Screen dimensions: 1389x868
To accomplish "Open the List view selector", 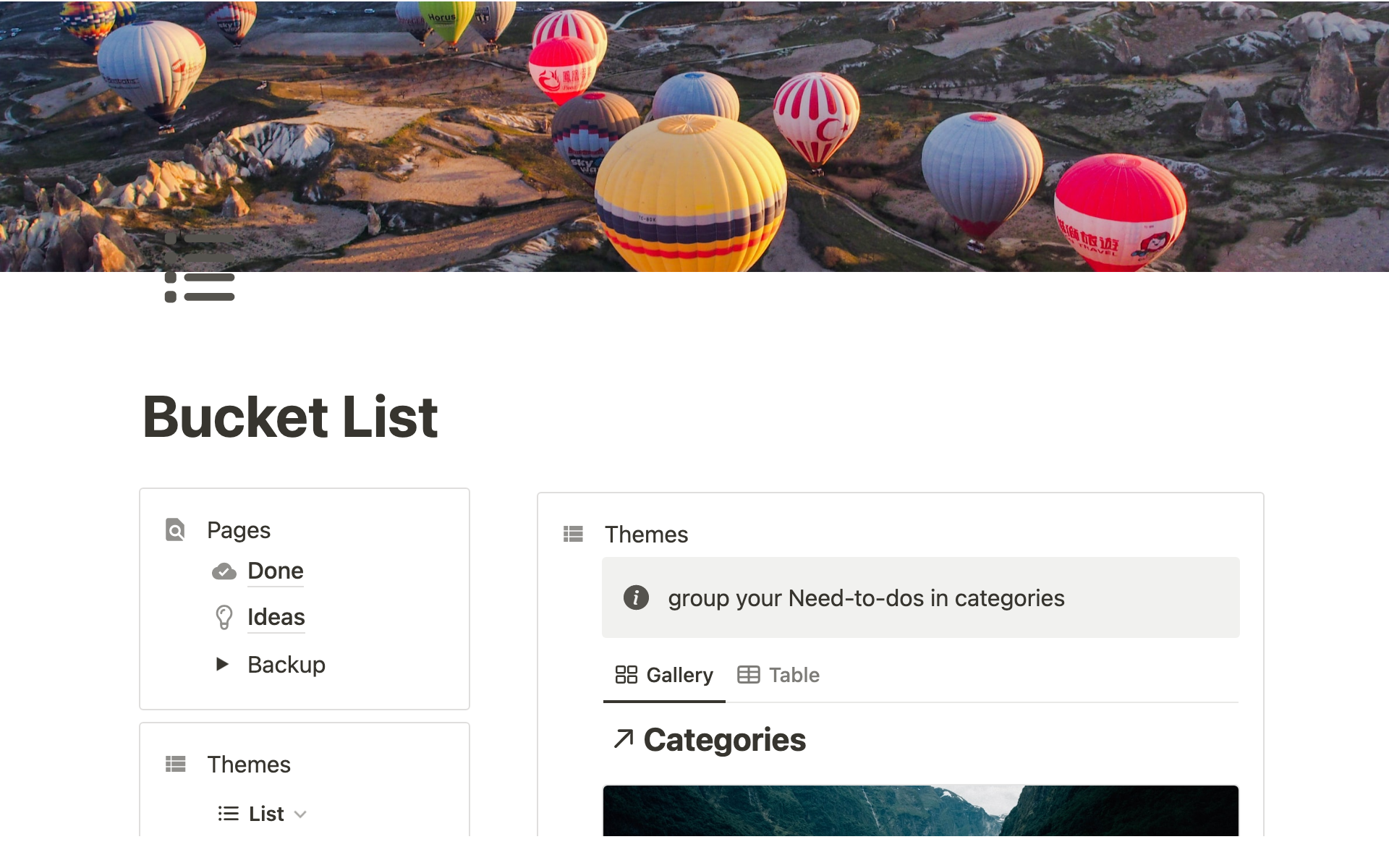I will tap(265, 814).
